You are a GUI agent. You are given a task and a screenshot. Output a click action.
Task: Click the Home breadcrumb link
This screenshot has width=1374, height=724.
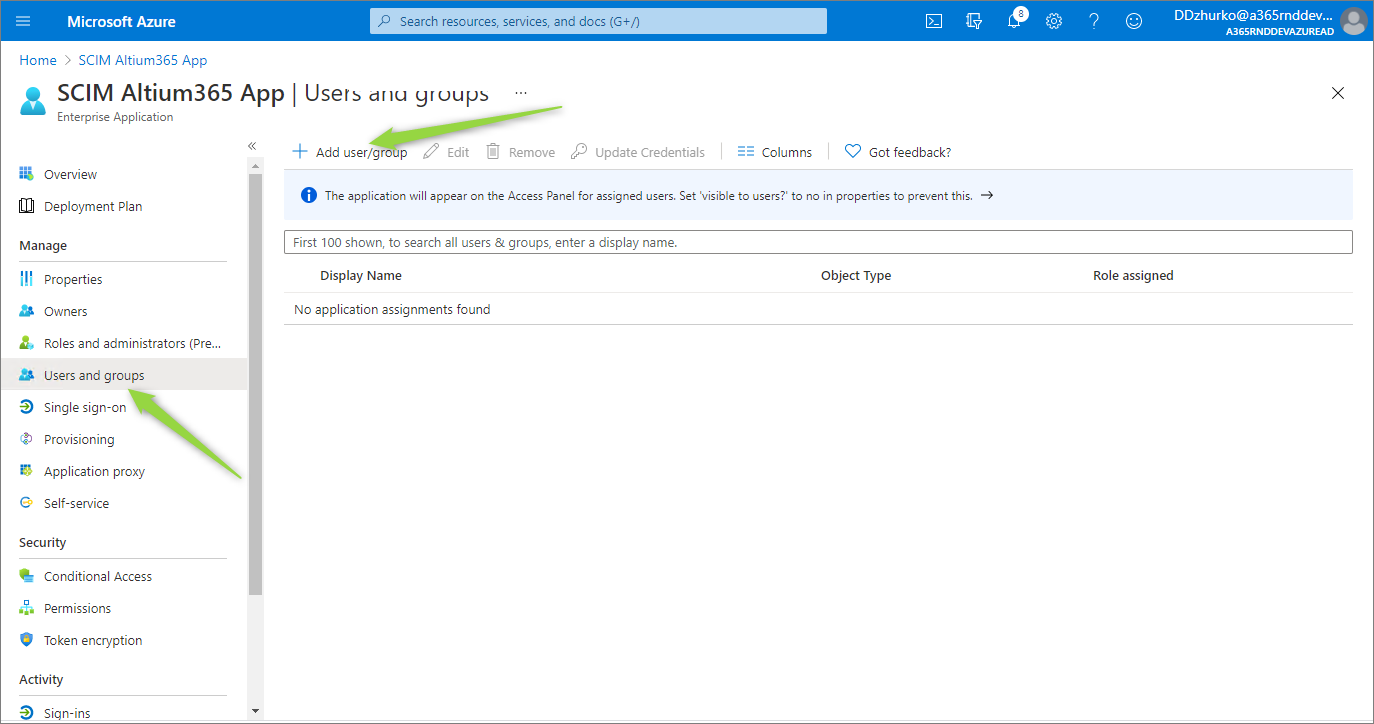[x=38, y=60]
